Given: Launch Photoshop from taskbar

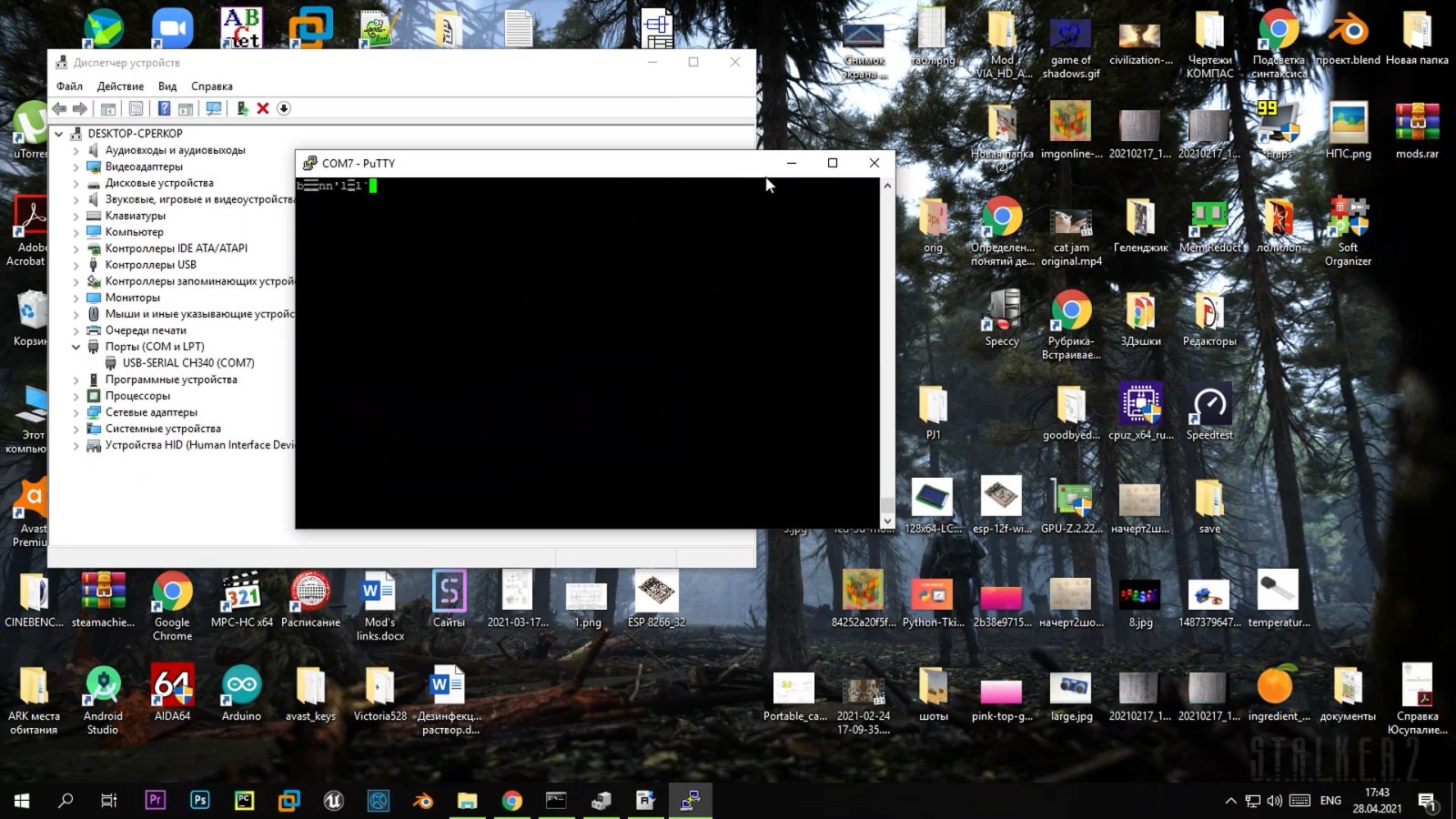Looking at the screenshot, I should click(x=199, y=801).
